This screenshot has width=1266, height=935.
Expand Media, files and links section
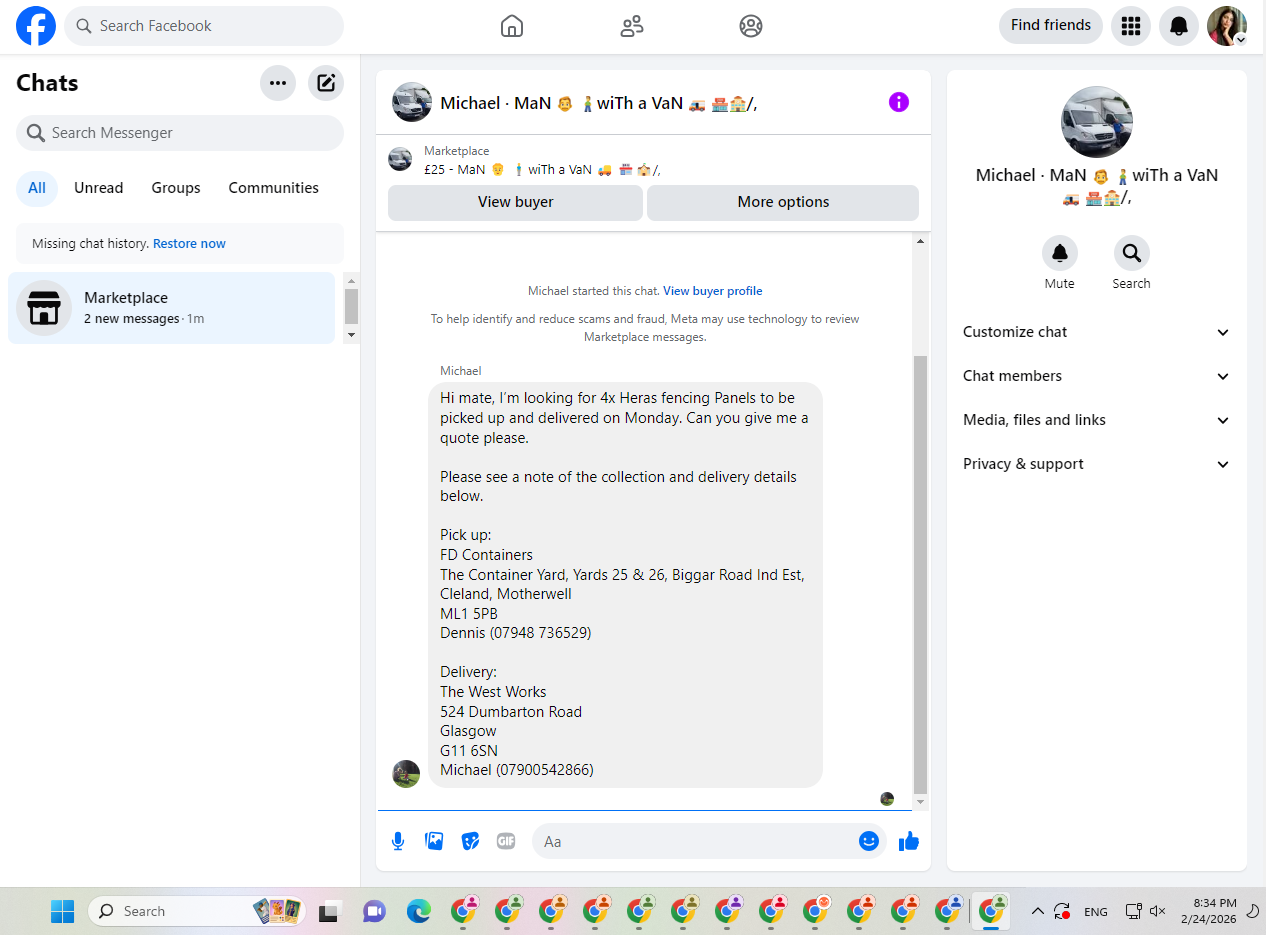click(1097, 420)
